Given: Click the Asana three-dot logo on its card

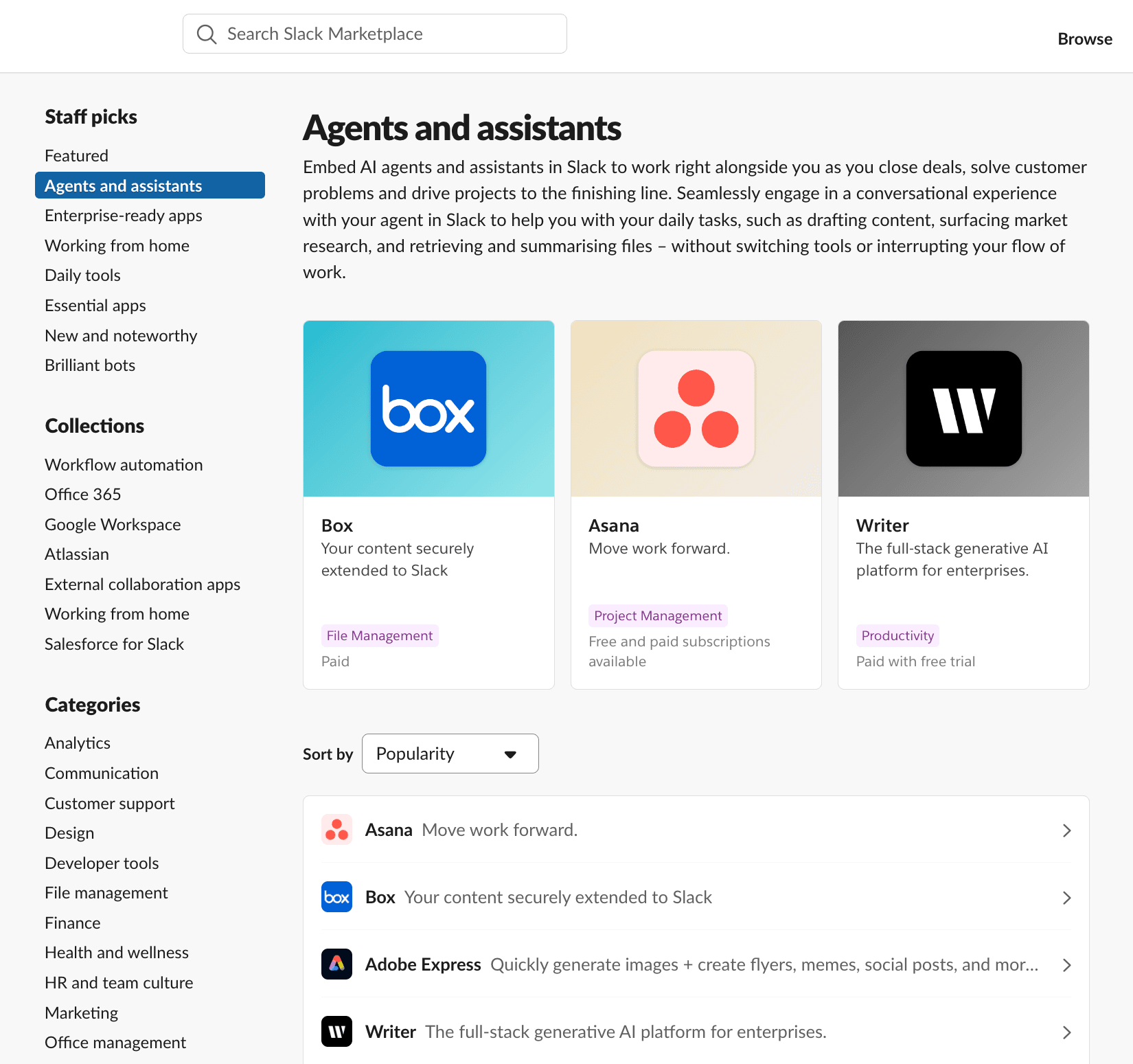Looking at the screenshot, I should point(695,408).
